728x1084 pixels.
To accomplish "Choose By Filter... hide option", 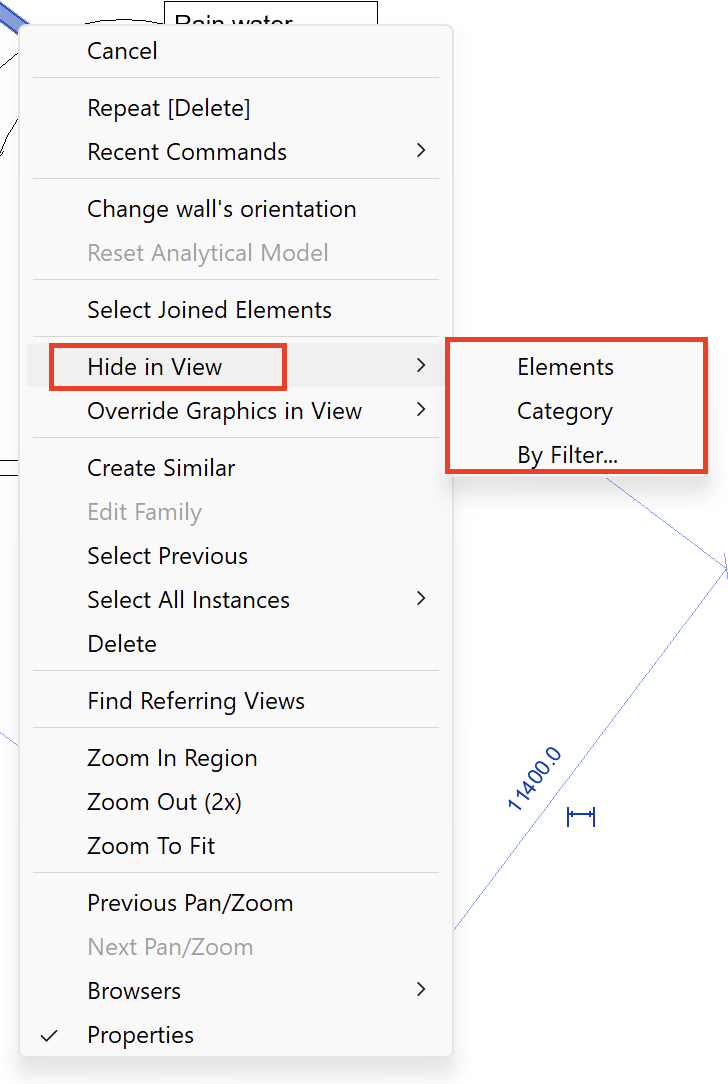I will tap(567, 455).
